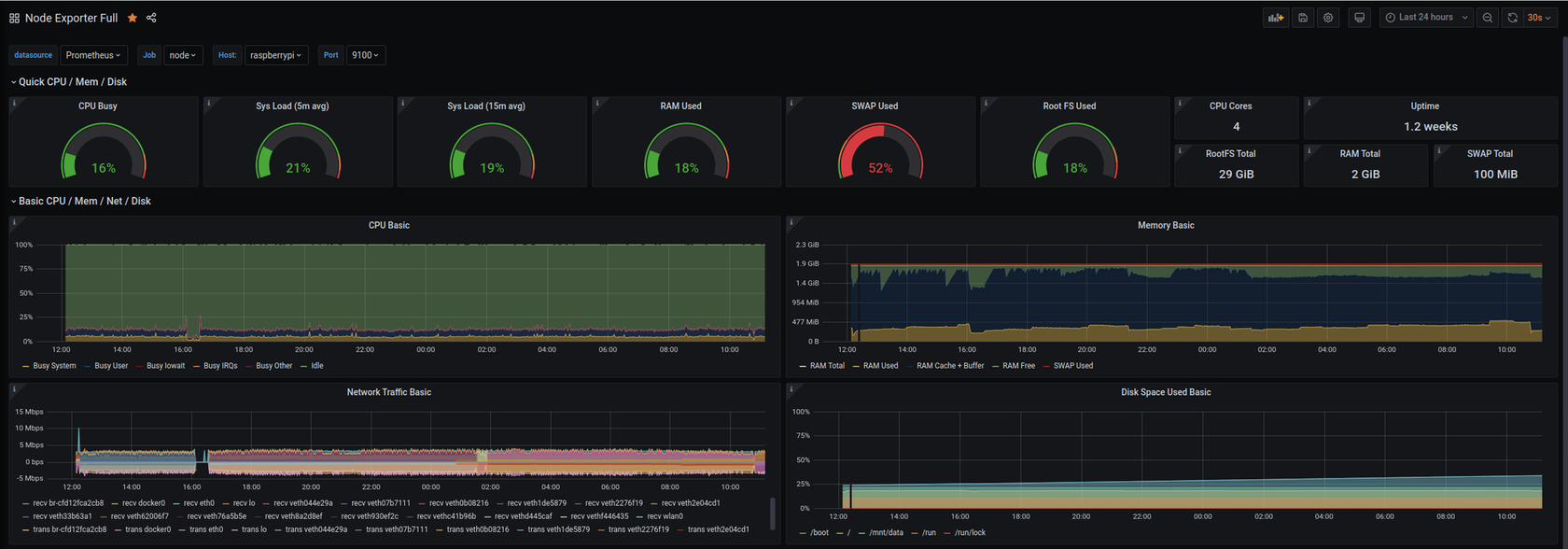
Task: Click info icon on Disk Space Used graph
Action: 791,389
